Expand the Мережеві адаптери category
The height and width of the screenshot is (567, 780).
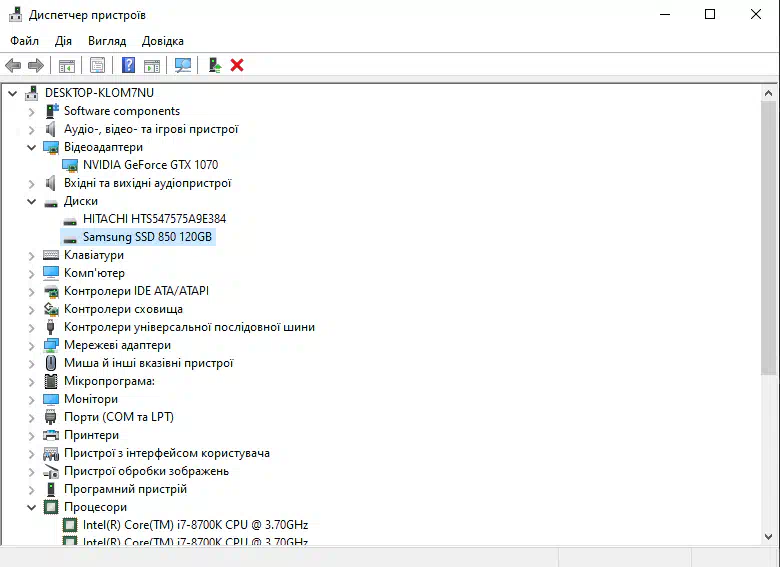click(32, 345)
